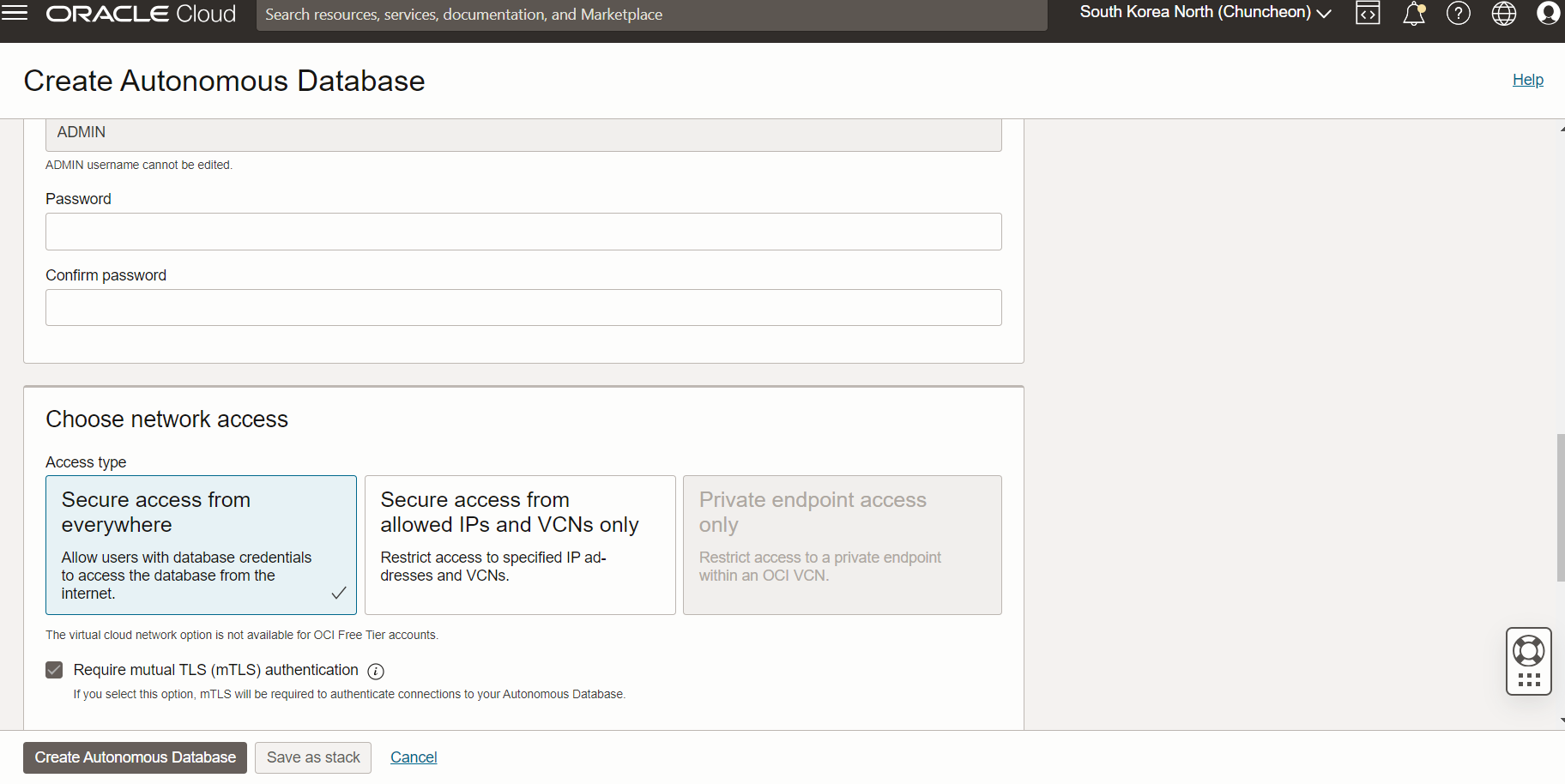This screenshot has height=784, width=1565.
Task: Uncheck Require mutual TLS authentication
Action: 54,670
